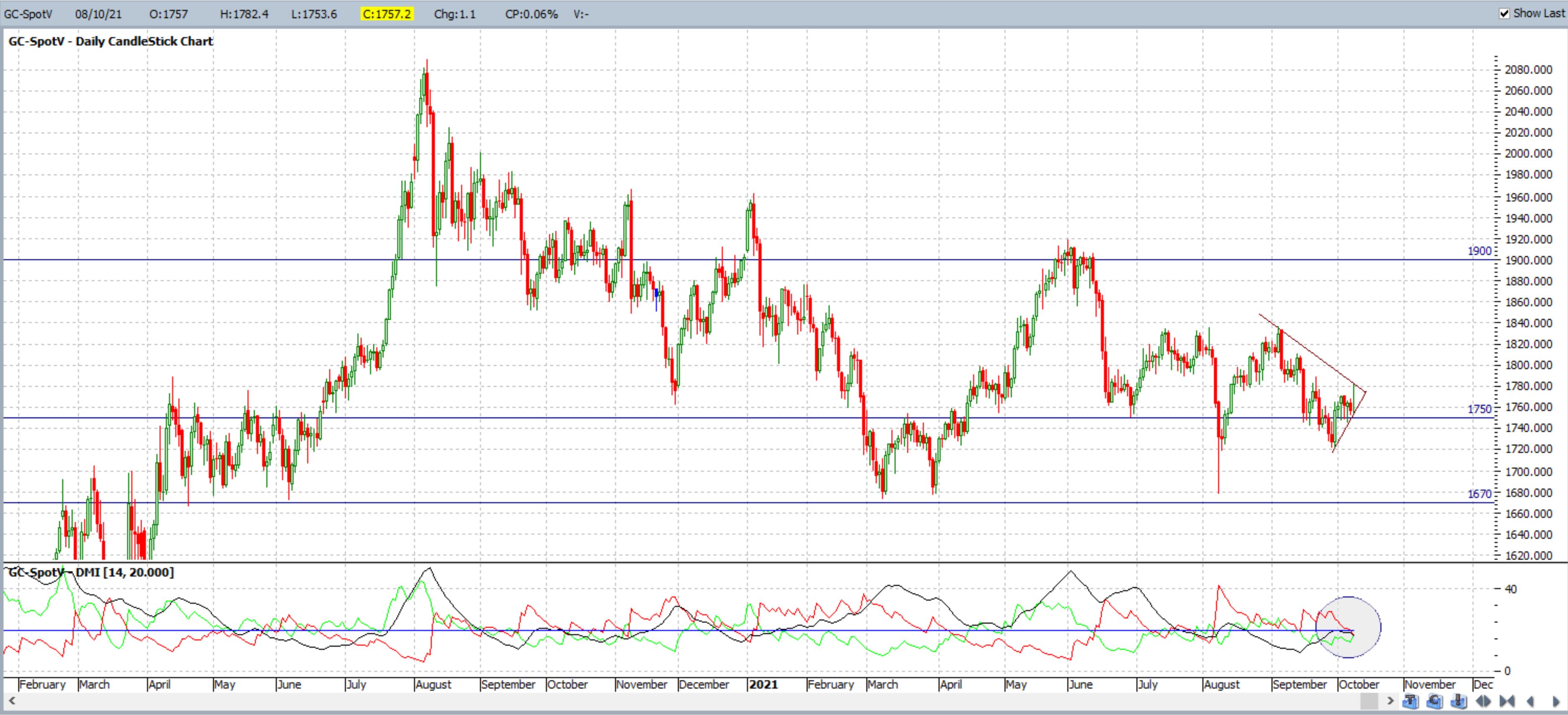Viewport: 1568px width, 715px height.
Task: Click the 1750 horizontal line label
Action: pyautogui.click(x=1479, y=409)
